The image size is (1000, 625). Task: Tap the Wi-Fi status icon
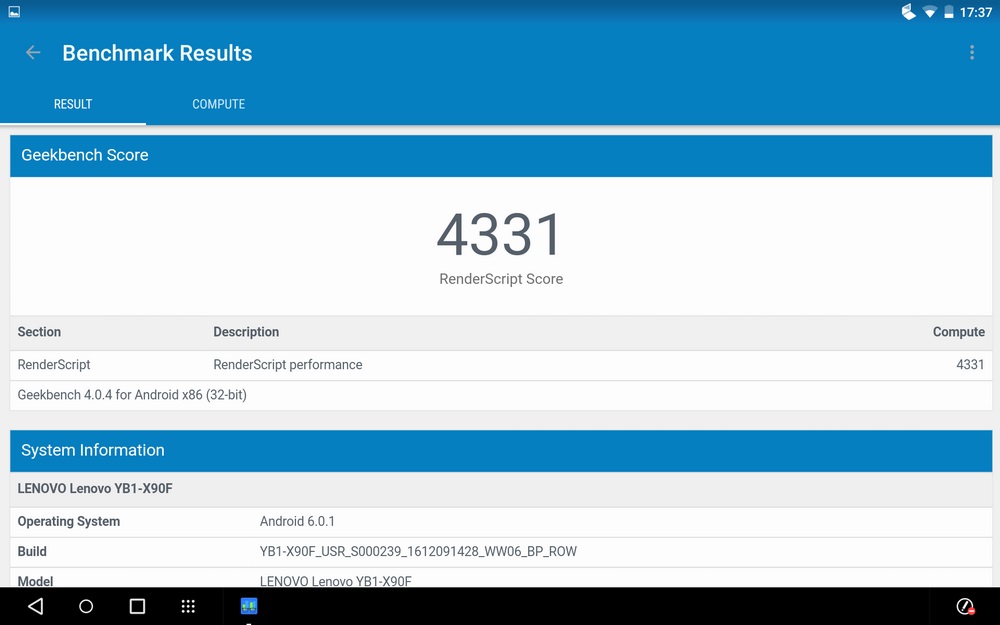[930, 12]
